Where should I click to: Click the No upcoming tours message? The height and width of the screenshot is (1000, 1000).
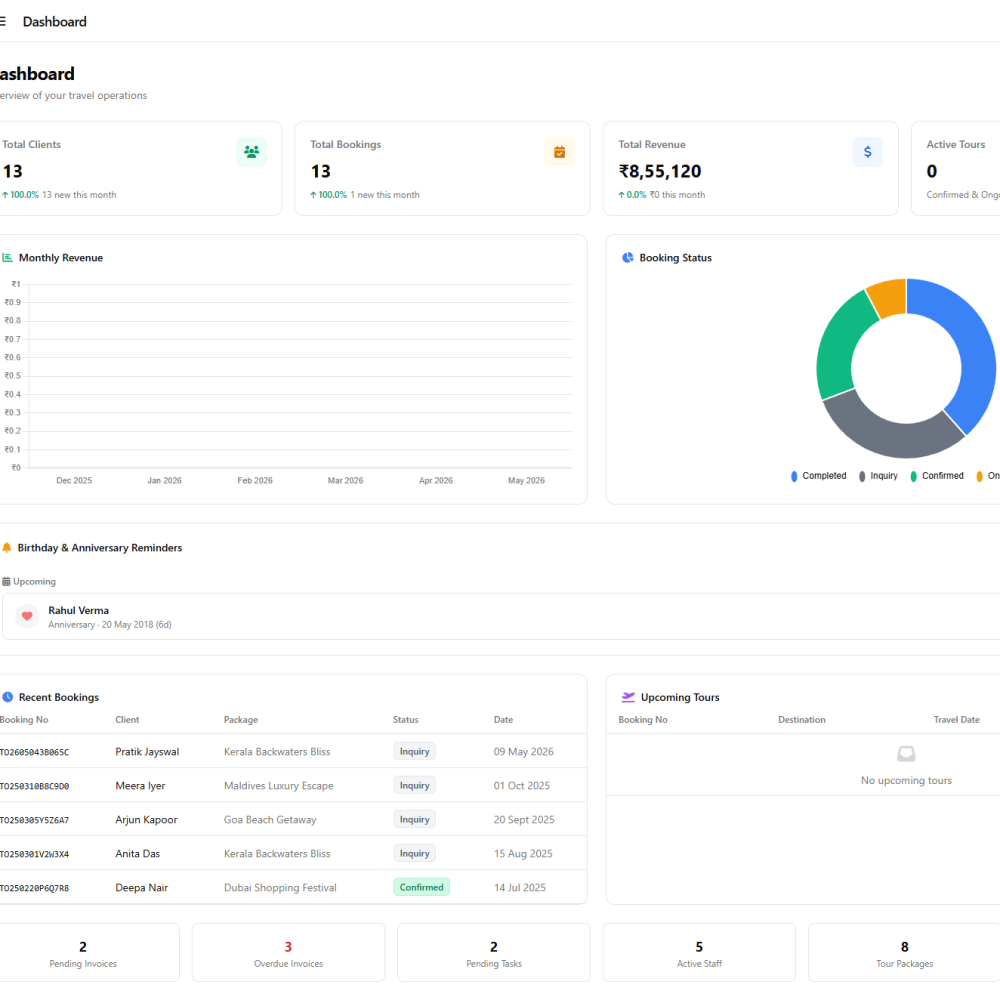(906, 781)
